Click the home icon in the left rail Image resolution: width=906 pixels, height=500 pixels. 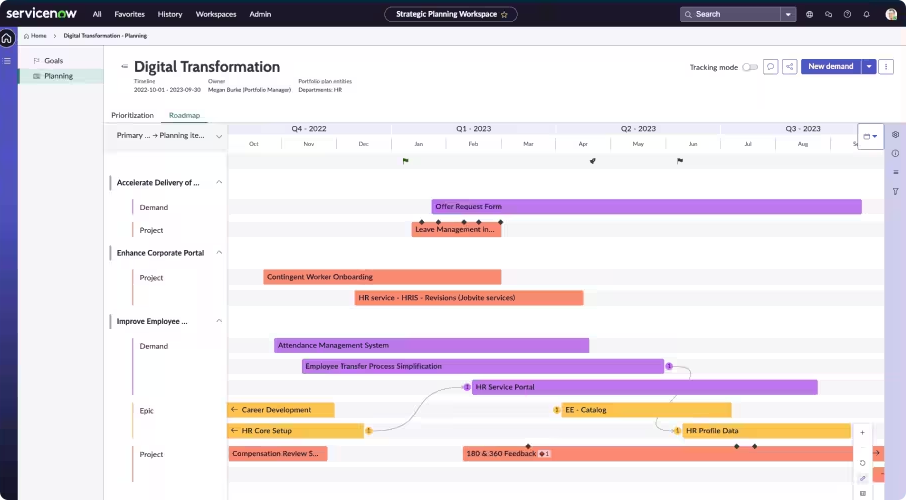click(7, 38)
